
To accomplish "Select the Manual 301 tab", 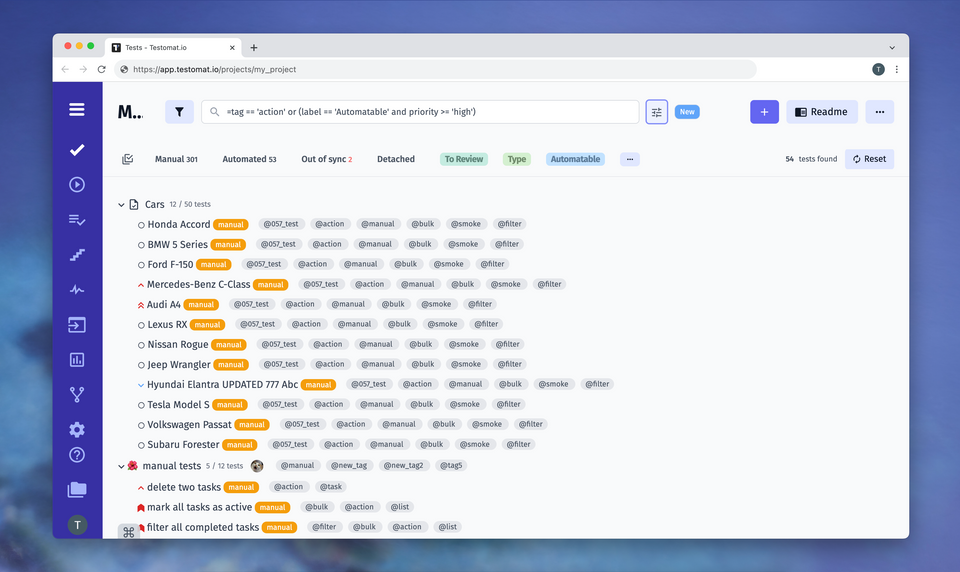I will pos(176,159).
